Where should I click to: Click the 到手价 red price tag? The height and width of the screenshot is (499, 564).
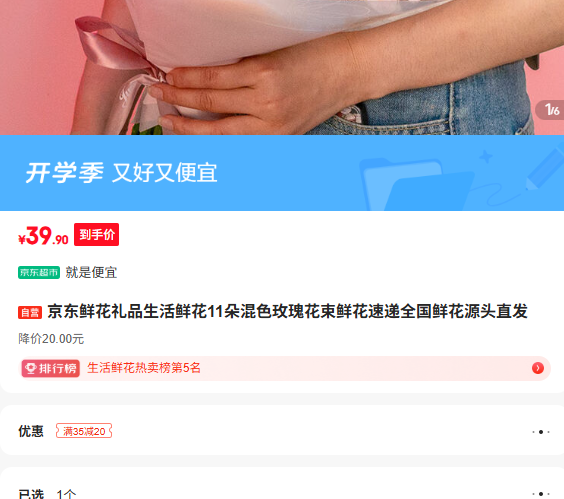(96, 235)
